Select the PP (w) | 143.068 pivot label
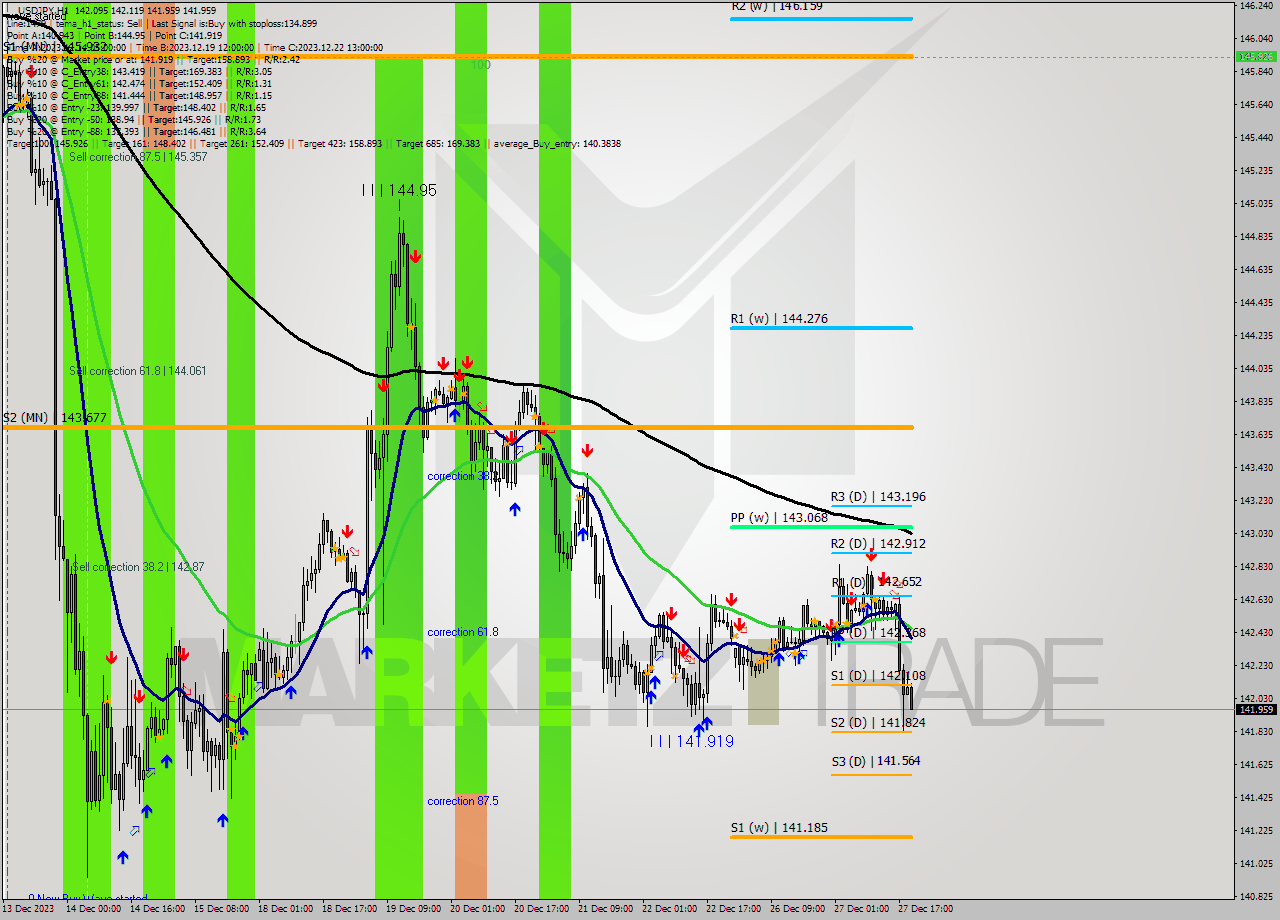Image resolution: width=1280 pixels, height=920 pixels. tap(779, 518)
